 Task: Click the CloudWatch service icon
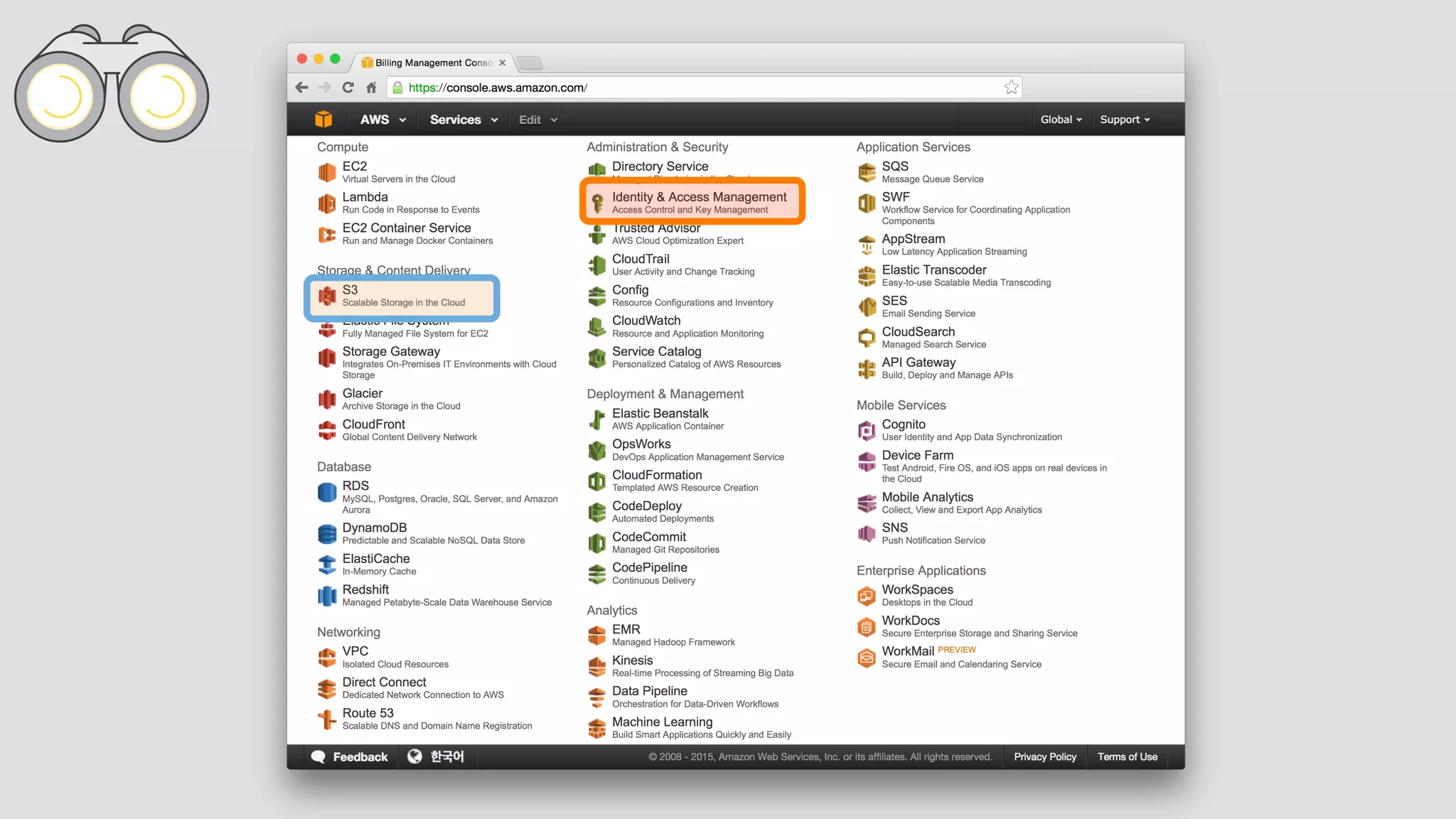click(x=596, y=327)
